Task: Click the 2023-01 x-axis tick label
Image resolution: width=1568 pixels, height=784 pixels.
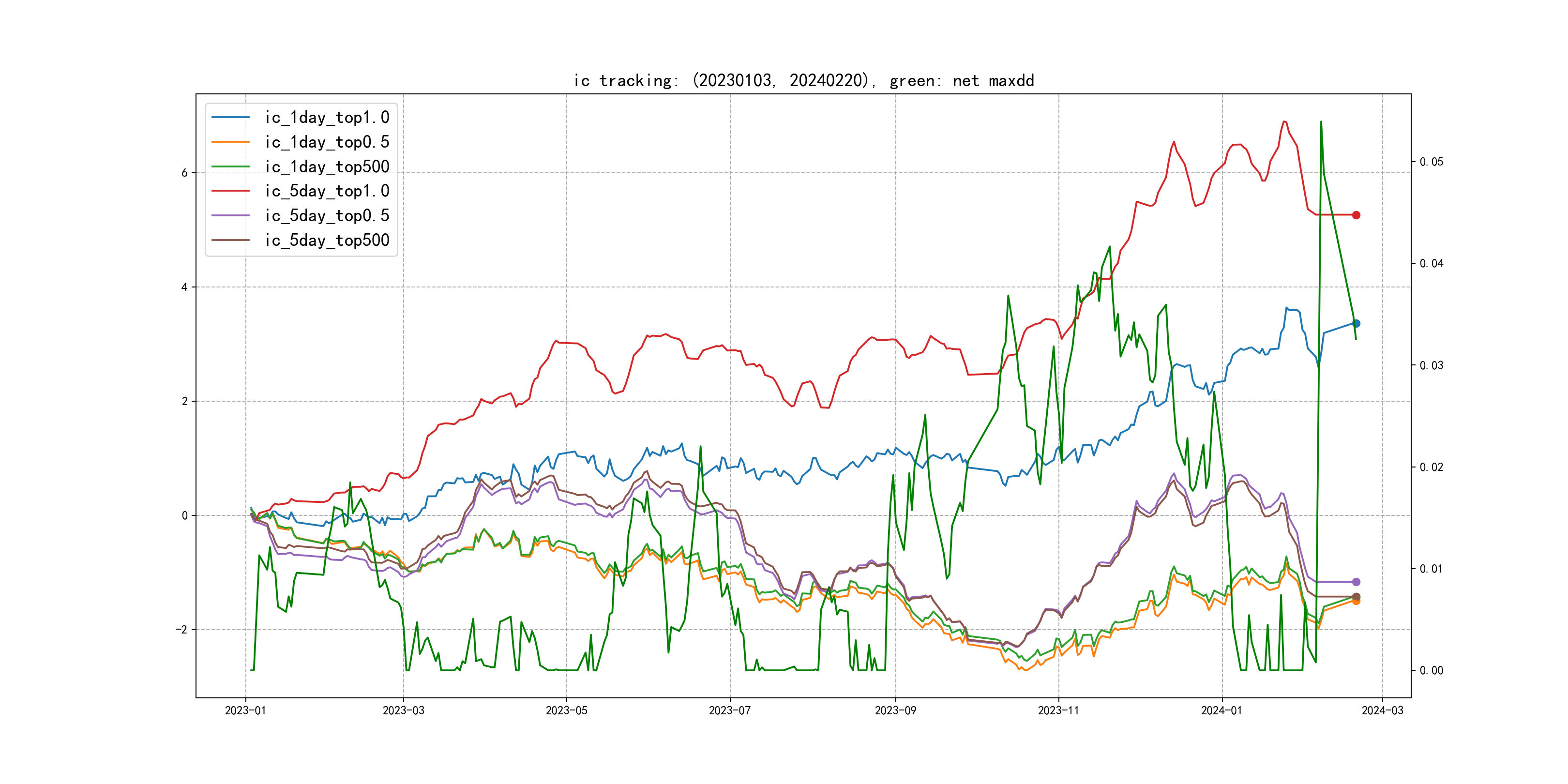Action: 245,710
